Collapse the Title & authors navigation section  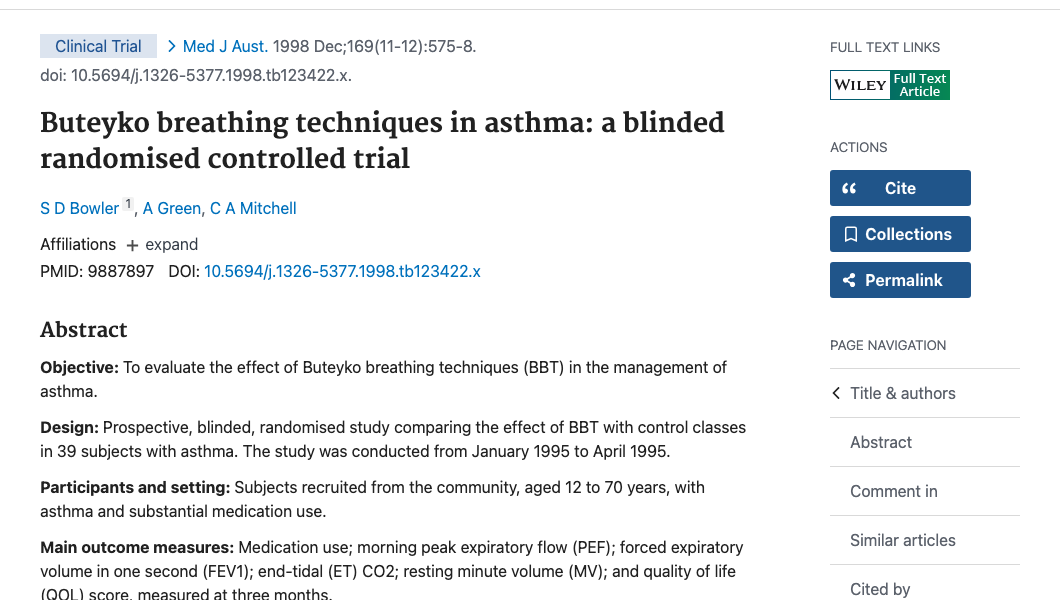point(903,393)
